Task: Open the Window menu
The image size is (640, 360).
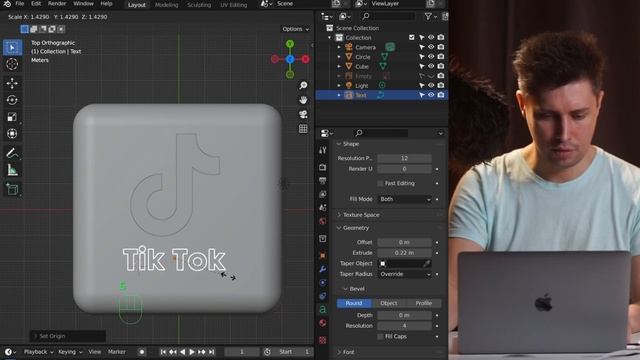Action: [83, 4]
